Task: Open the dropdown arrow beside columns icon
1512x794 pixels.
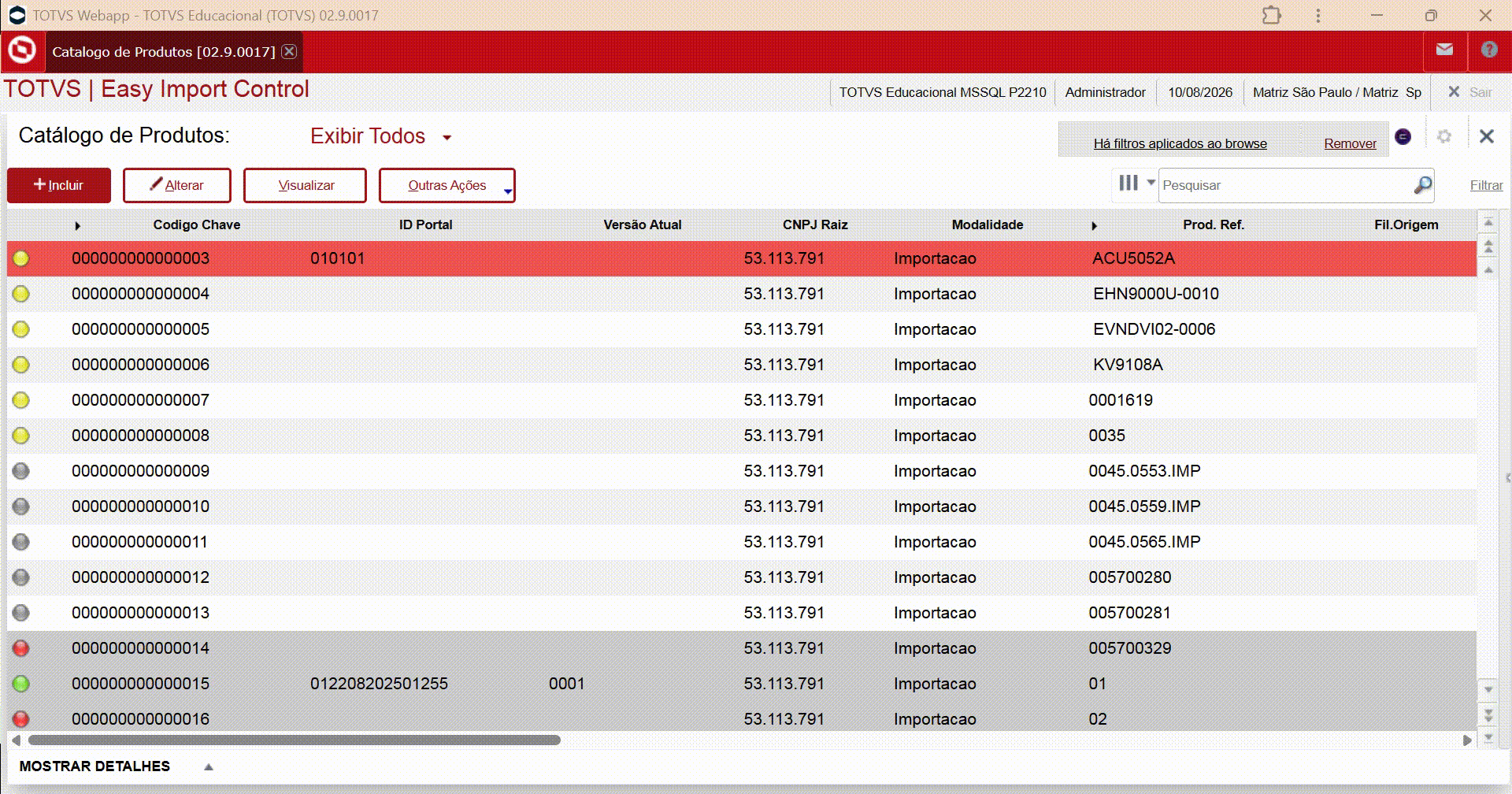Action: (x=1151, y=183)
